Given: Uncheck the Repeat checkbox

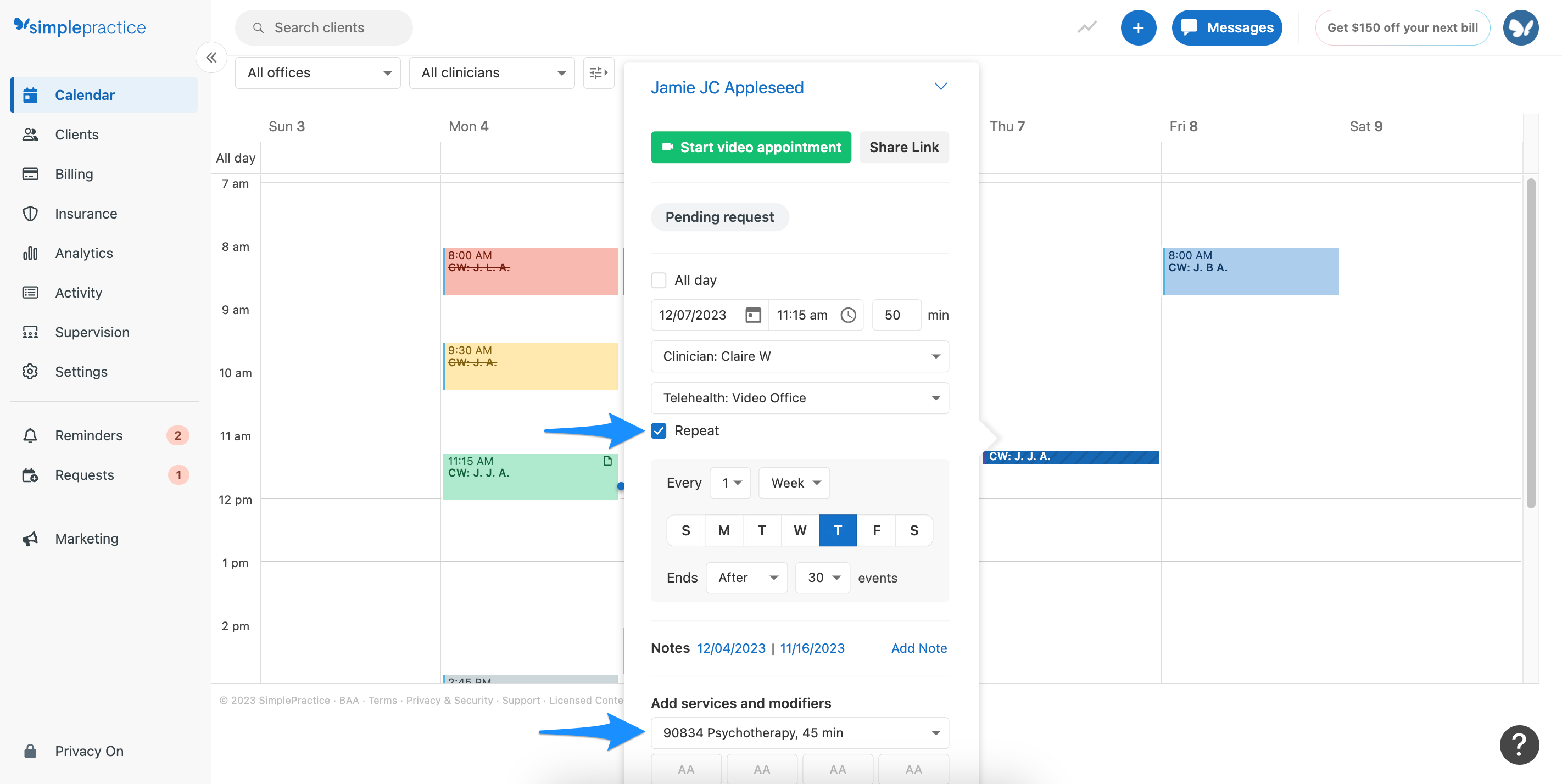Looking at the screenshot, I should point(659,430).
